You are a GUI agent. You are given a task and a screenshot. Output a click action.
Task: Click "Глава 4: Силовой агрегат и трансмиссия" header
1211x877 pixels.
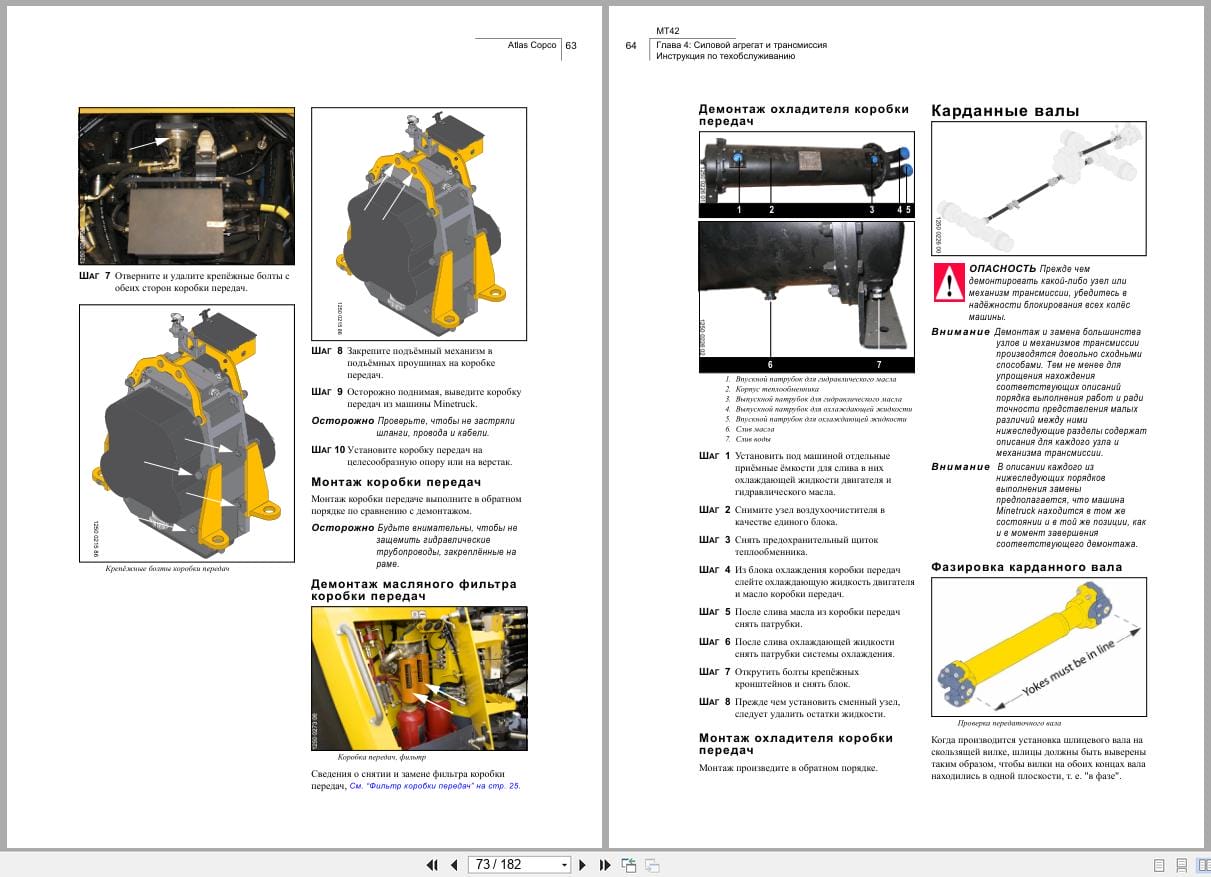click(x=741, y=45)
